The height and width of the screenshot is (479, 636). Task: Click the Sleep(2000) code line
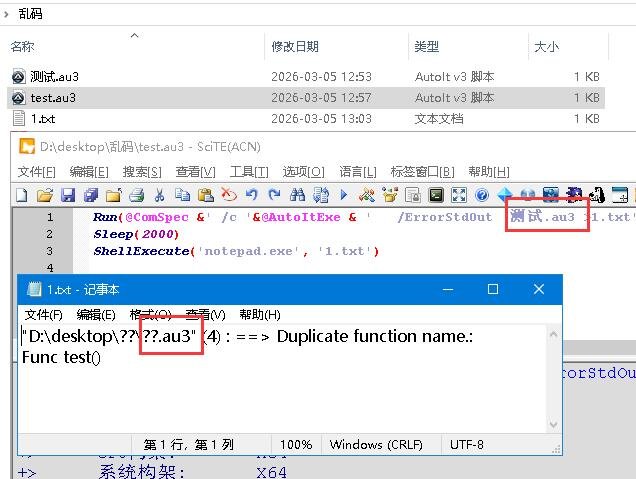[x=136, y=234]
